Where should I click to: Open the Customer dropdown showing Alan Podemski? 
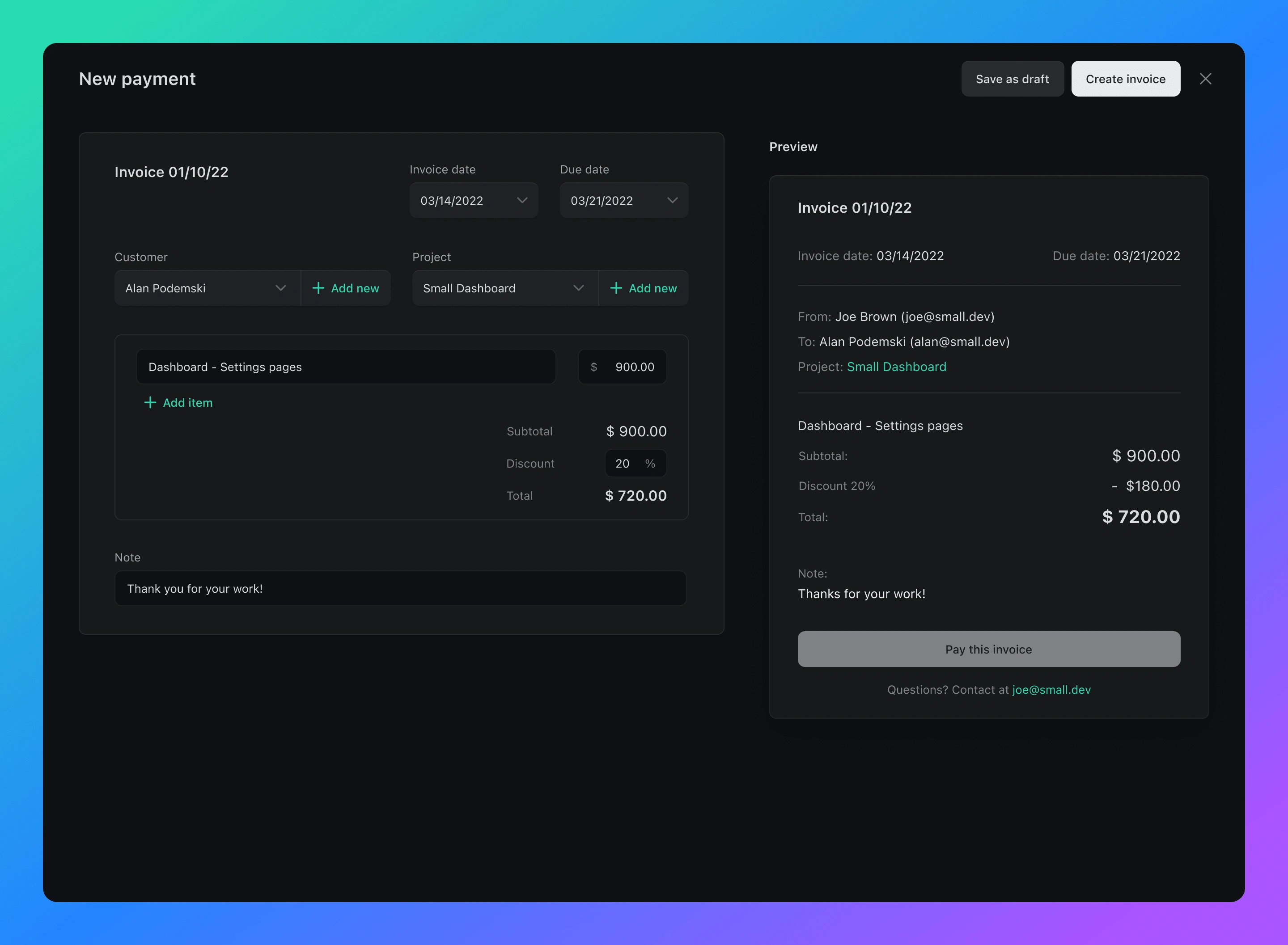click(207, 288)
